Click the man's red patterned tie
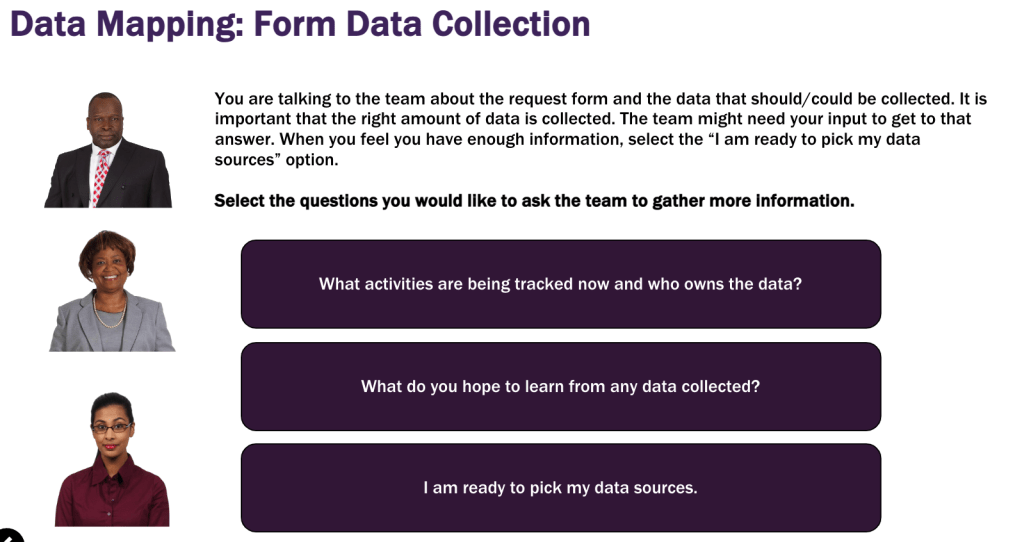Screen dimensions: 1022x542 [101, 174]
